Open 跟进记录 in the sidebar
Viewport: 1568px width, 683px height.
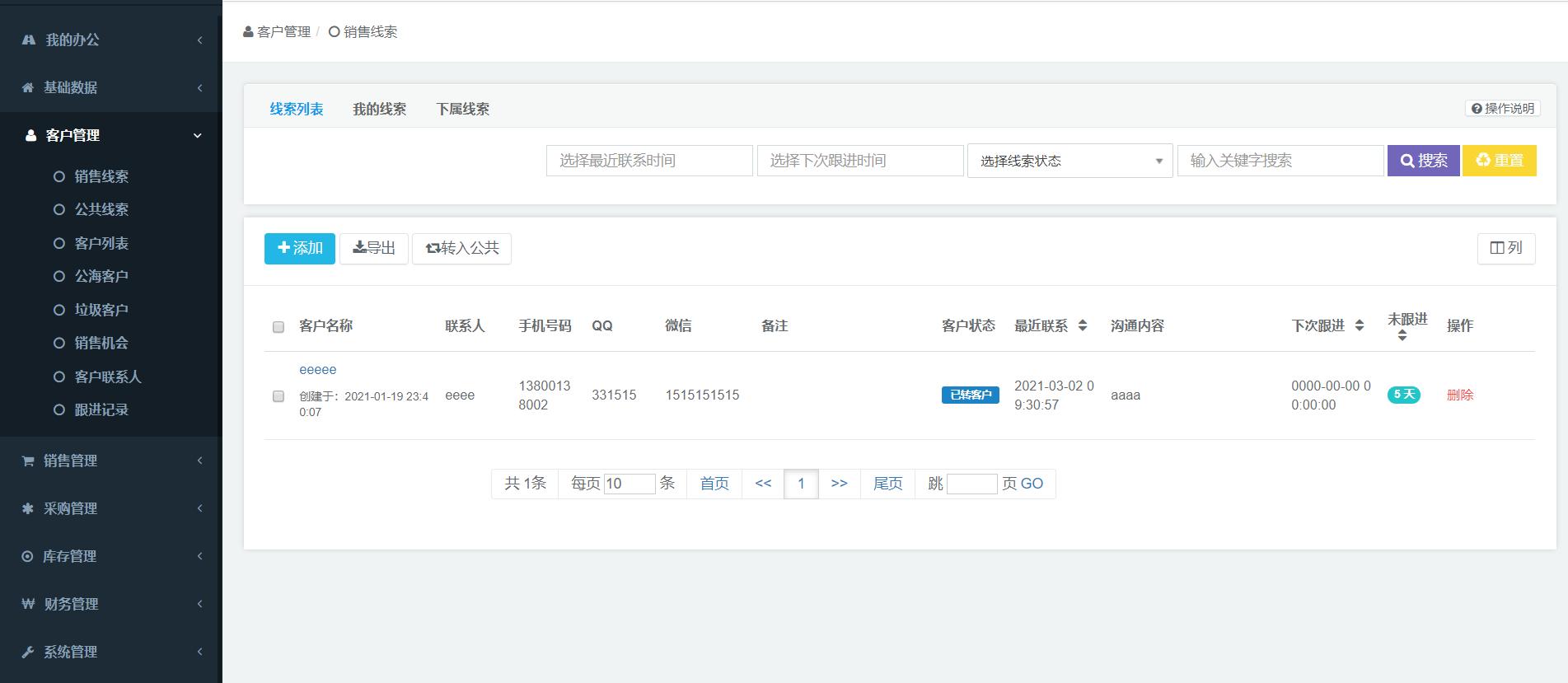pyautogui.click(x=101, y=409)
